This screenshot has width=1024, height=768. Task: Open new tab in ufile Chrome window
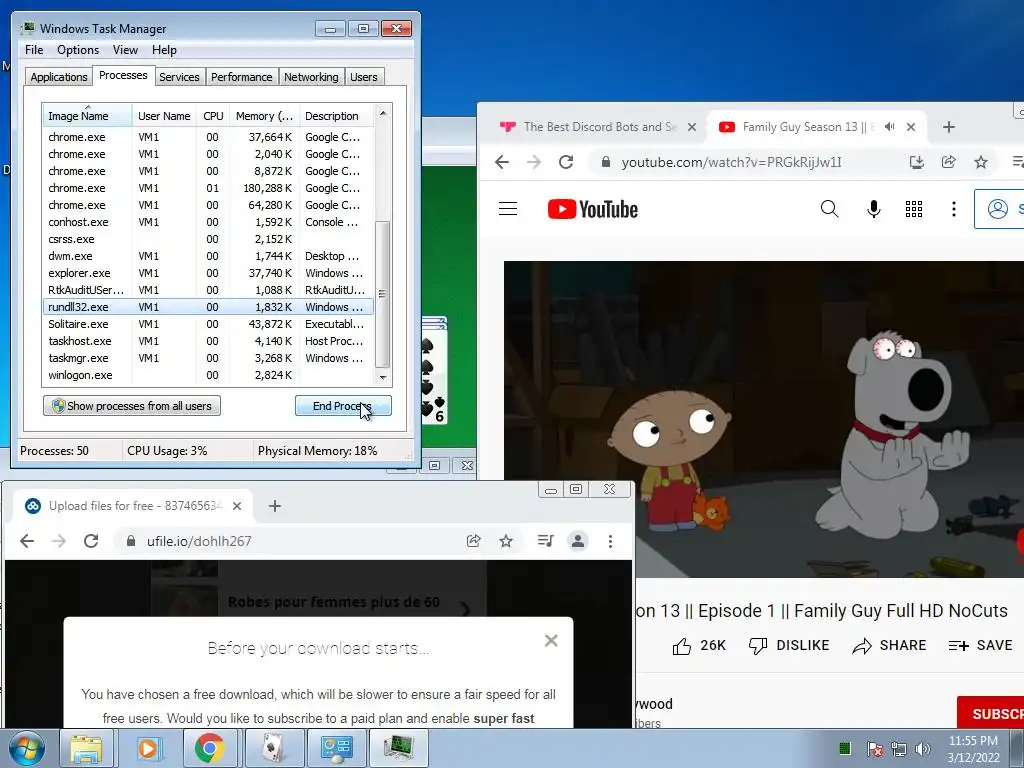275,506
